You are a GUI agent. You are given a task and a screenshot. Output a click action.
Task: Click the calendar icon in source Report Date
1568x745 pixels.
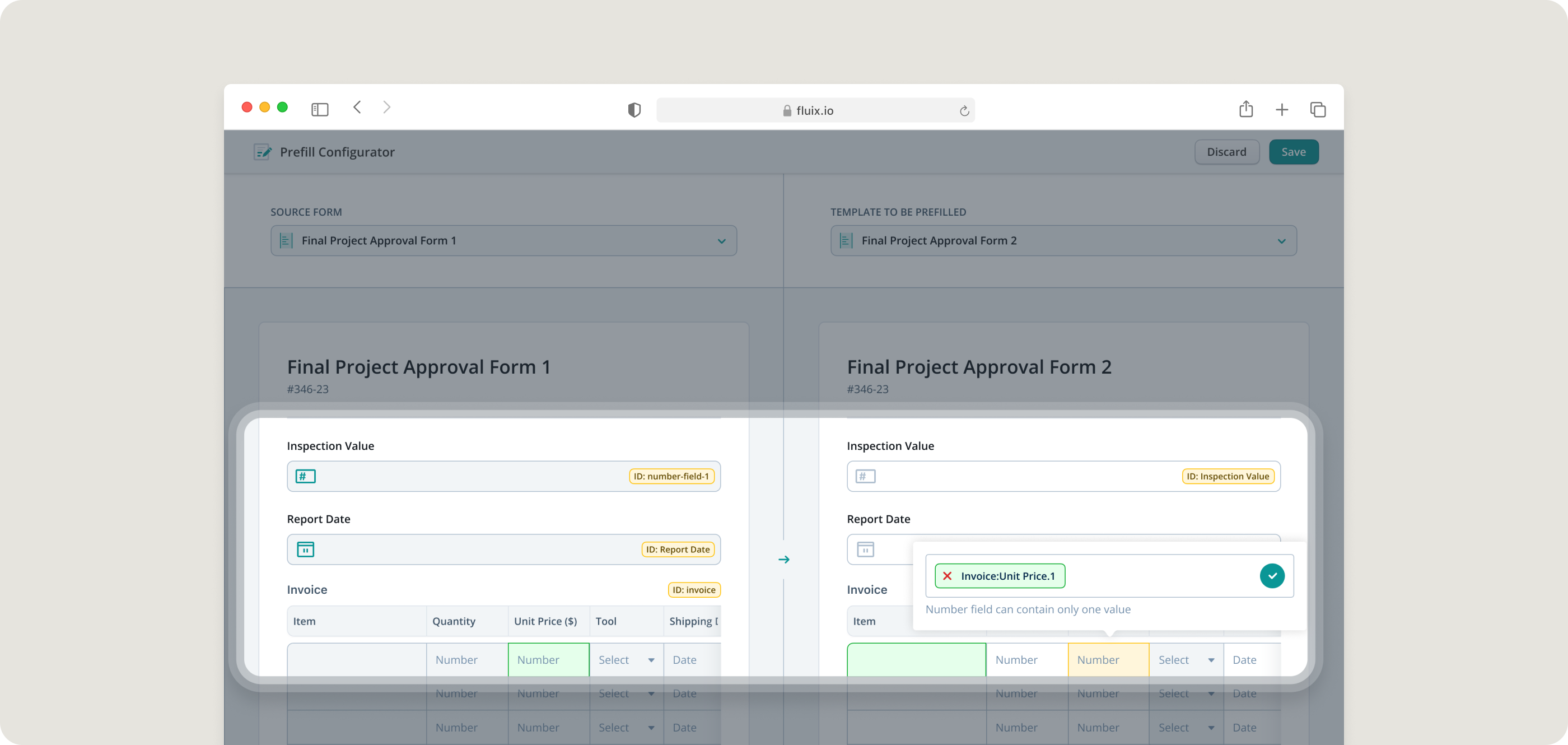click(306, 550)
